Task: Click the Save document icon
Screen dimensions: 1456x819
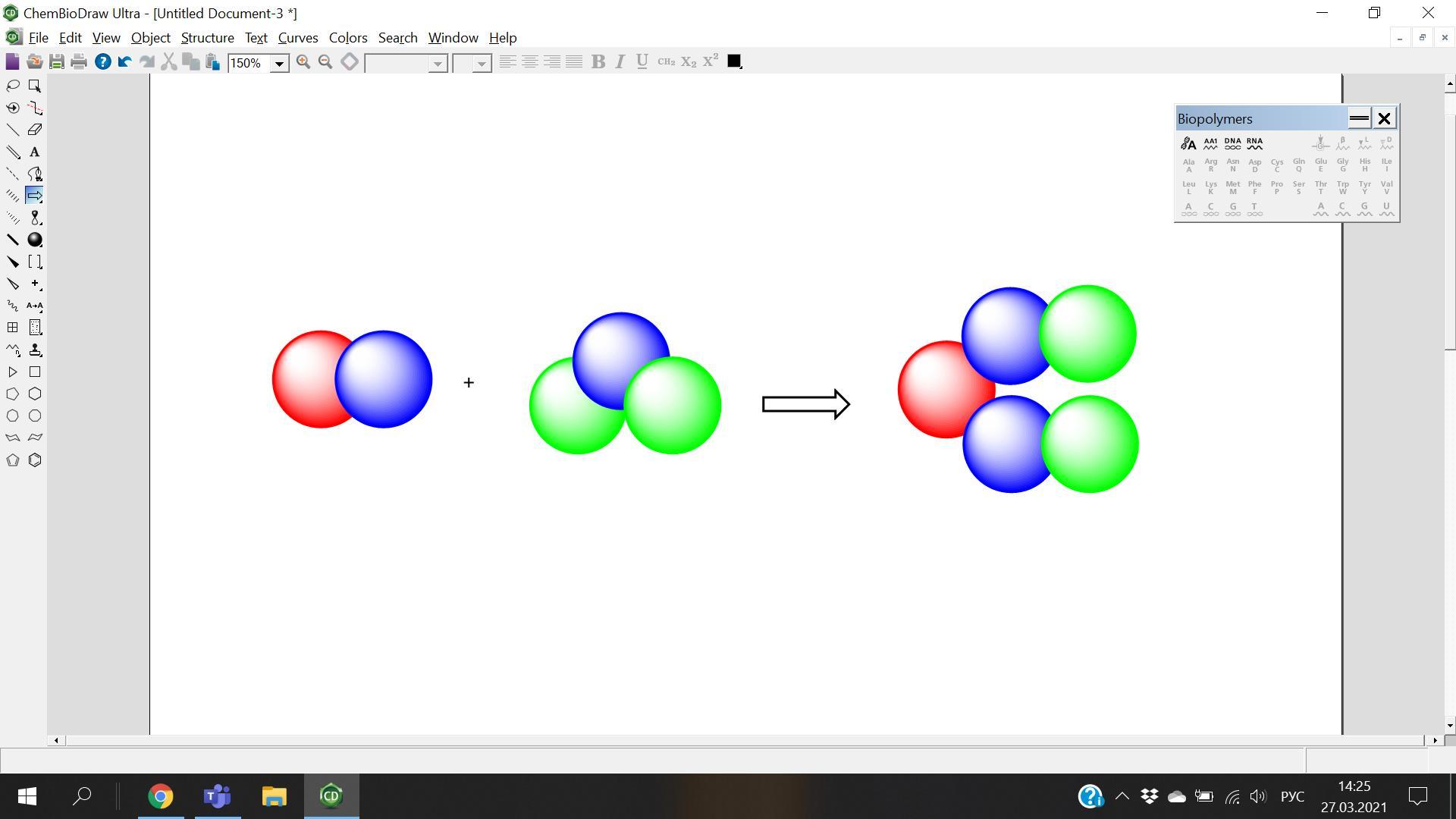Action: [x=57, y=62]
